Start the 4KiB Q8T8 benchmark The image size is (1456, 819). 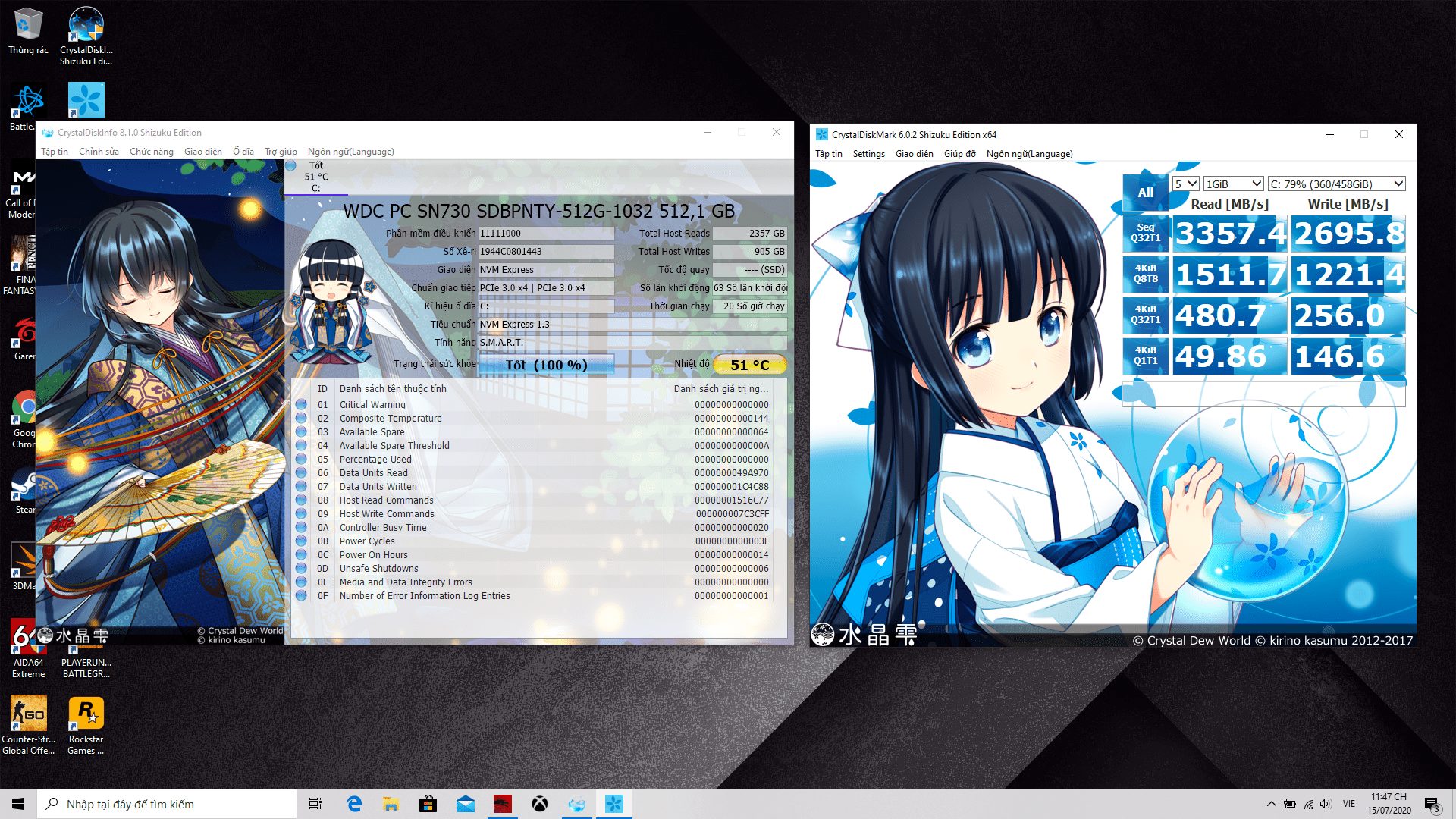[x=1145, y=274]
